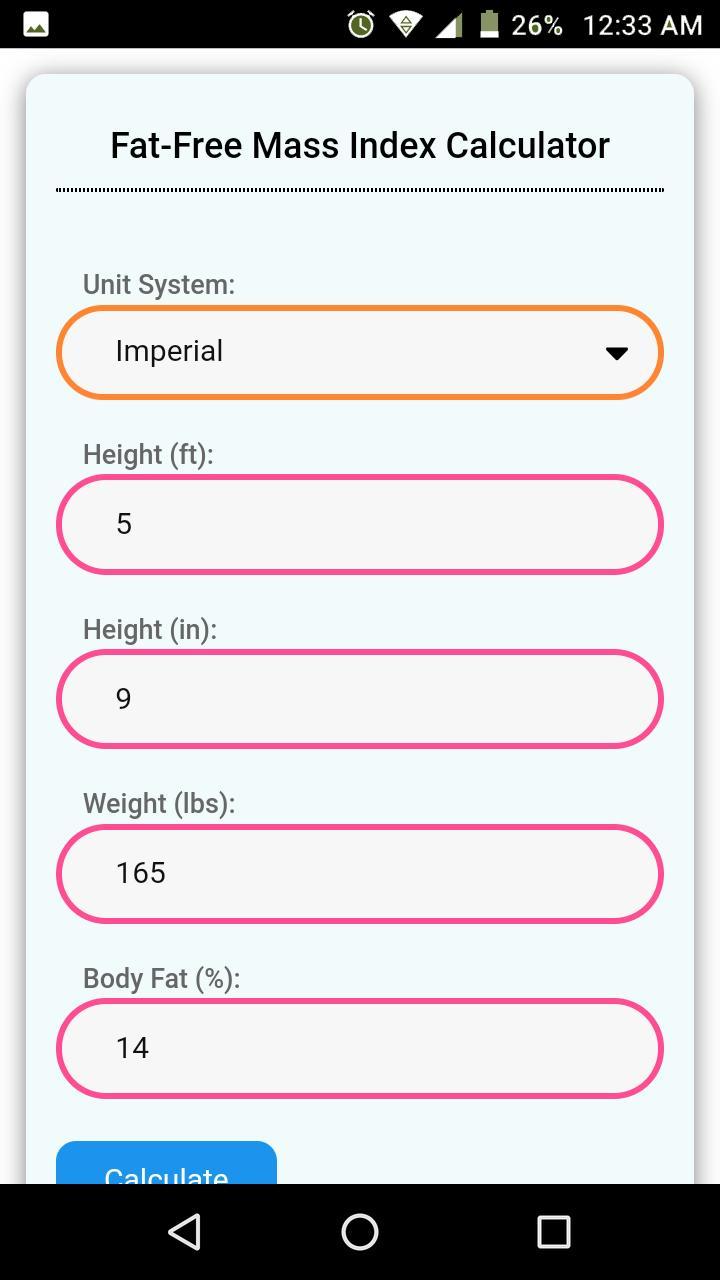Tap the Home navigation button
This screenshot has height=1280, width=720.
click(360, 1232)
